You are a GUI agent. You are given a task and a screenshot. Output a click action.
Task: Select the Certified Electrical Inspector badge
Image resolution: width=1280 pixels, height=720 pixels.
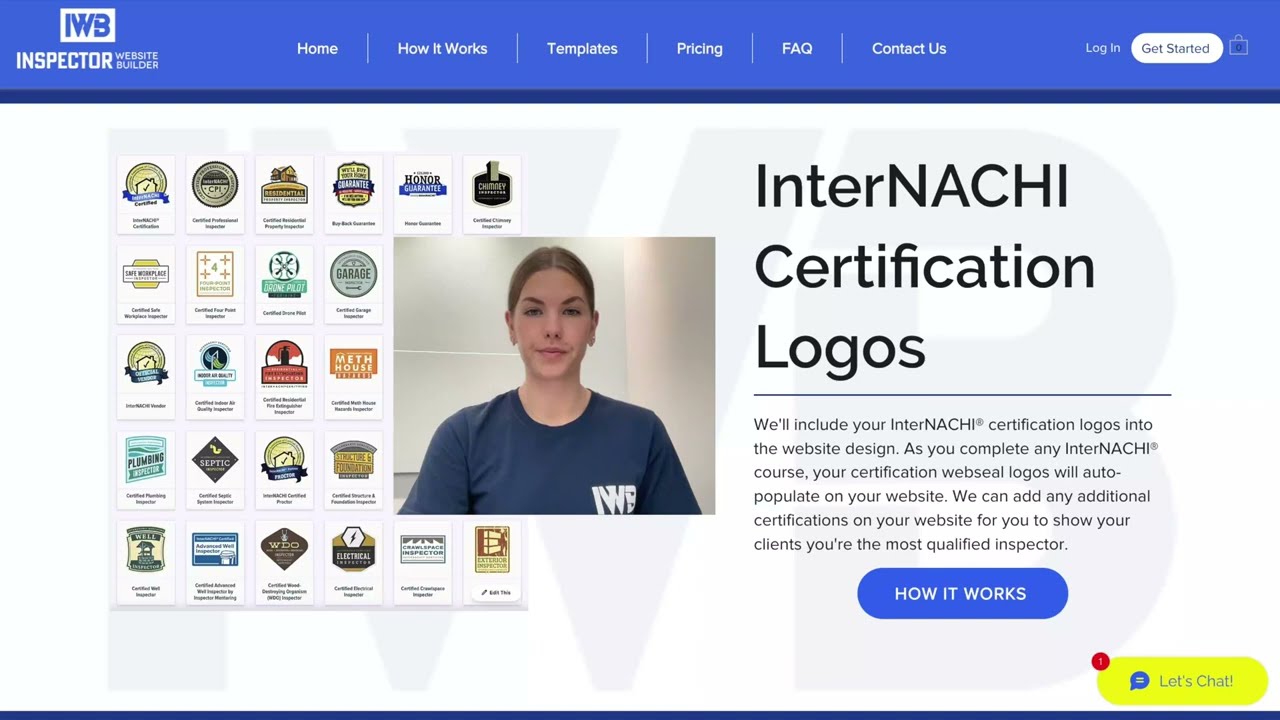pyautogui.click(x=353, y=562)
